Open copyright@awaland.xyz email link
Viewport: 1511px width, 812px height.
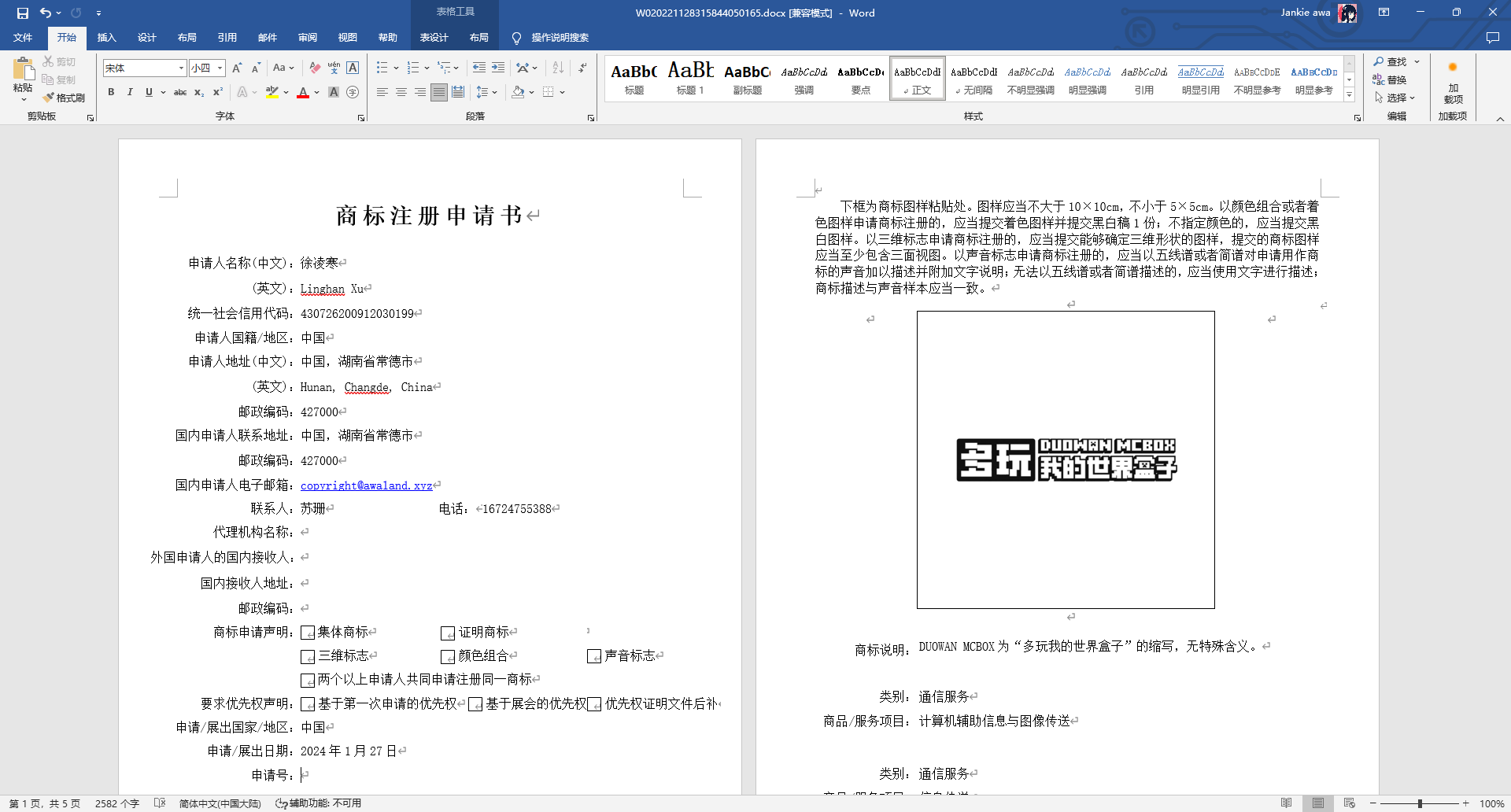point(367,485)
